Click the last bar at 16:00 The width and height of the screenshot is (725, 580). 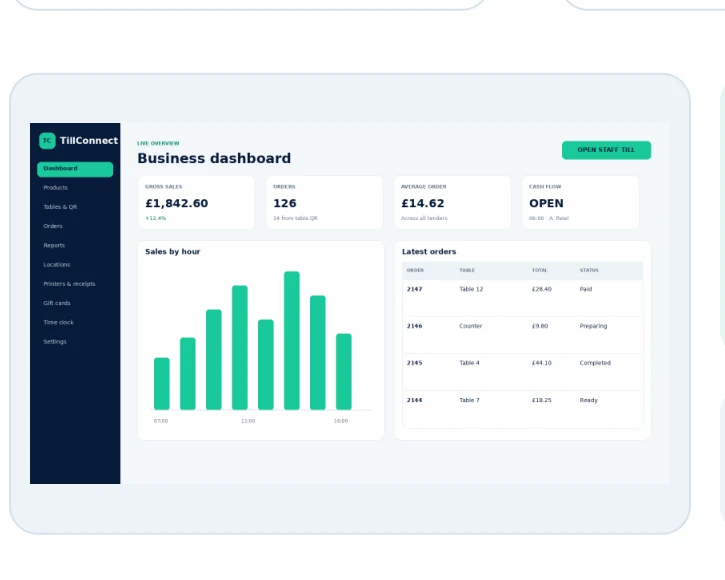(x=344, y=372)
